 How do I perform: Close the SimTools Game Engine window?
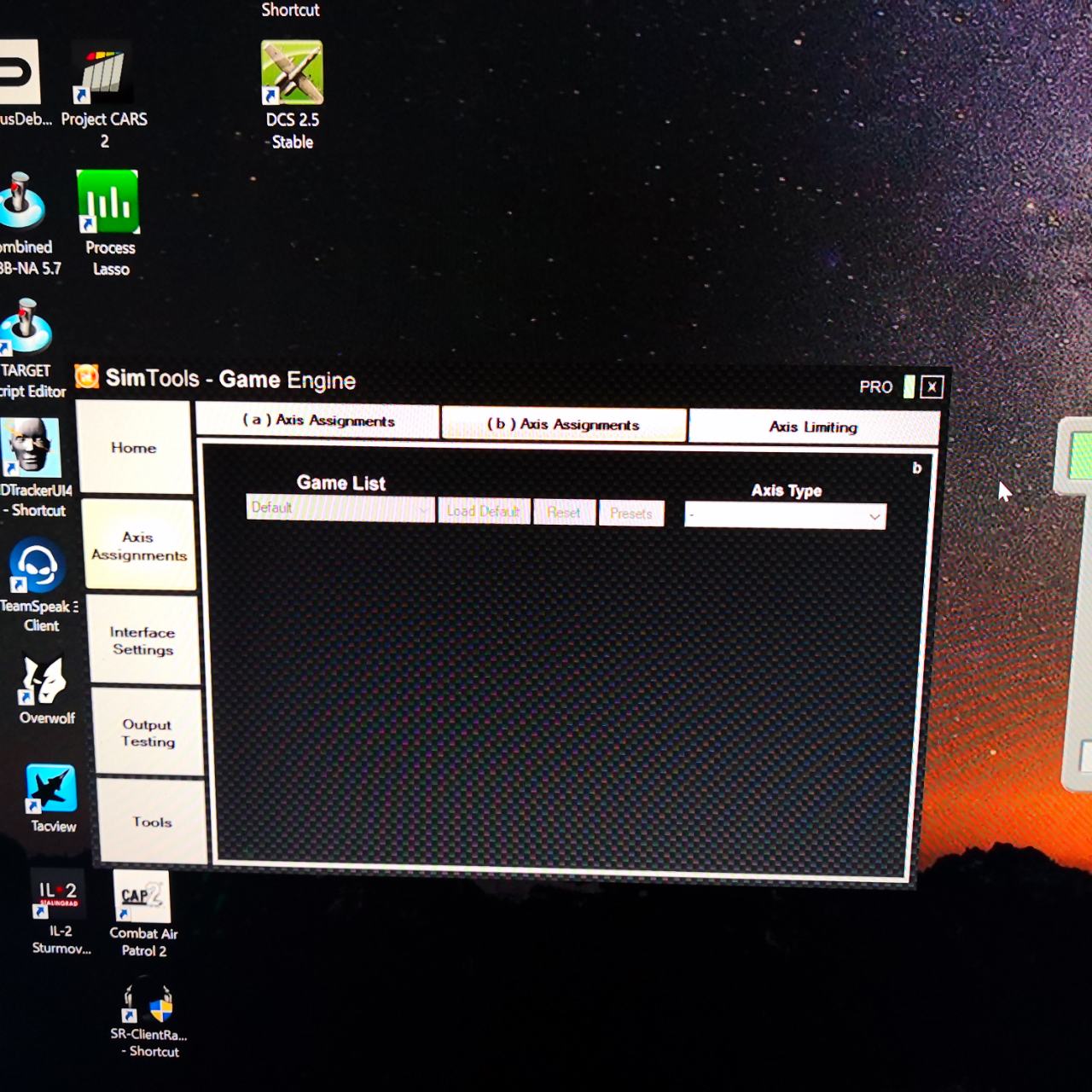(932, 387)
